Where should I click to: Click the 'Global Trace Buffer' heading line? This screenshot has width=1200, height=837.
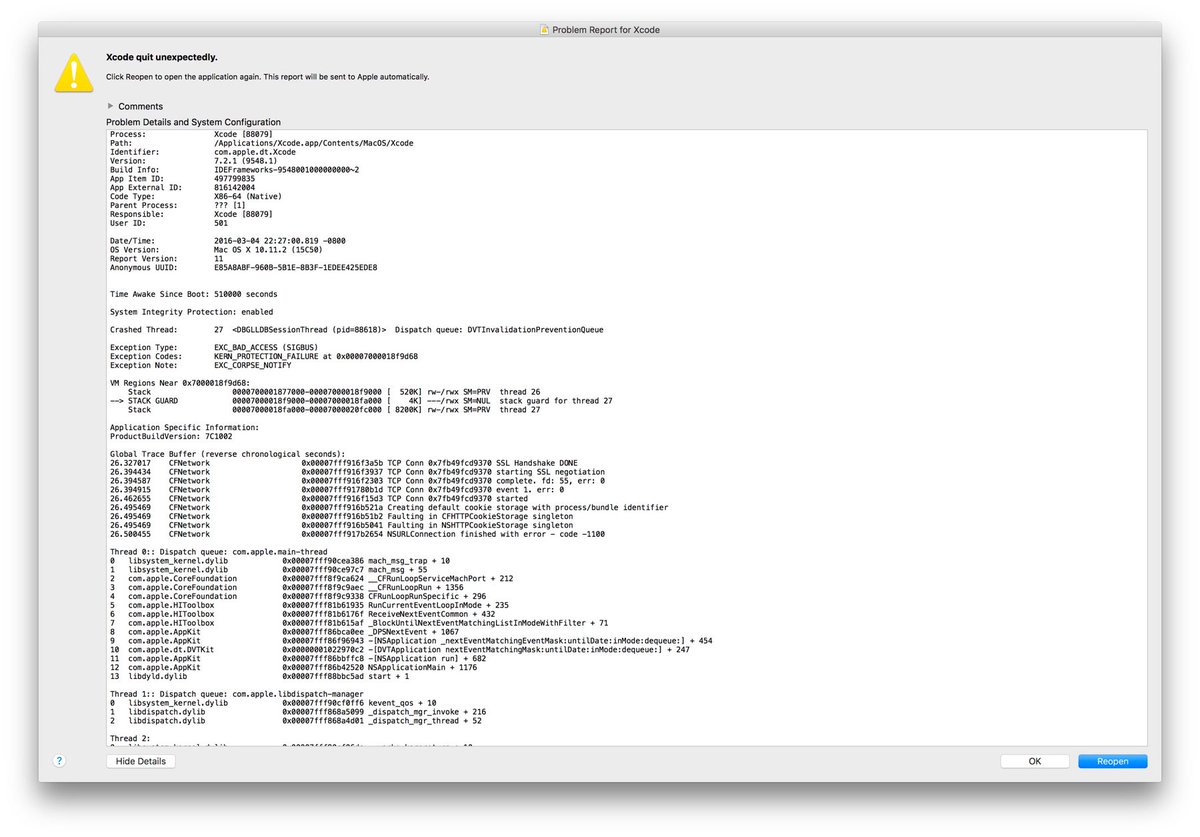pos(227,454)
